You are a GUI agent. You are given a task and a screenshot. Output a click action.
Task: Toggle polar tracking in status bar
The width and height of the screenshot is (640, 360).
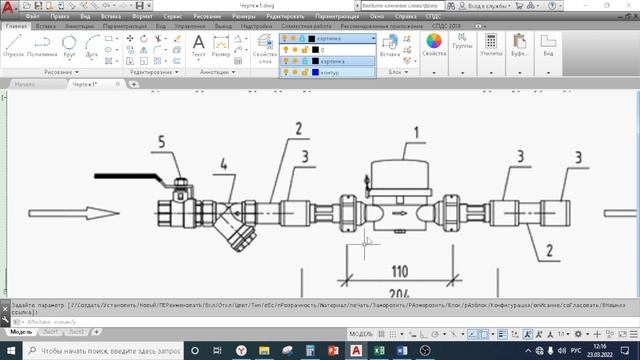point(436,334)
